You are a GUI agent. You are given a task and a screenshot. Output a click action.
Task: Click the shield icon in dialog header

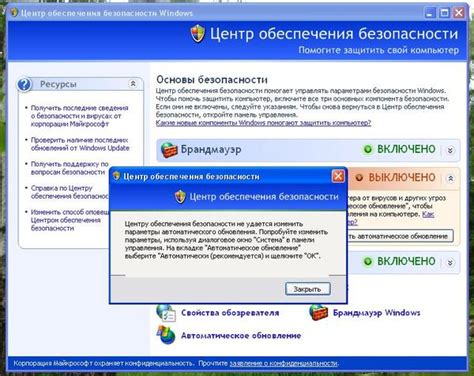pyautogui.click(x=180, y=197)
